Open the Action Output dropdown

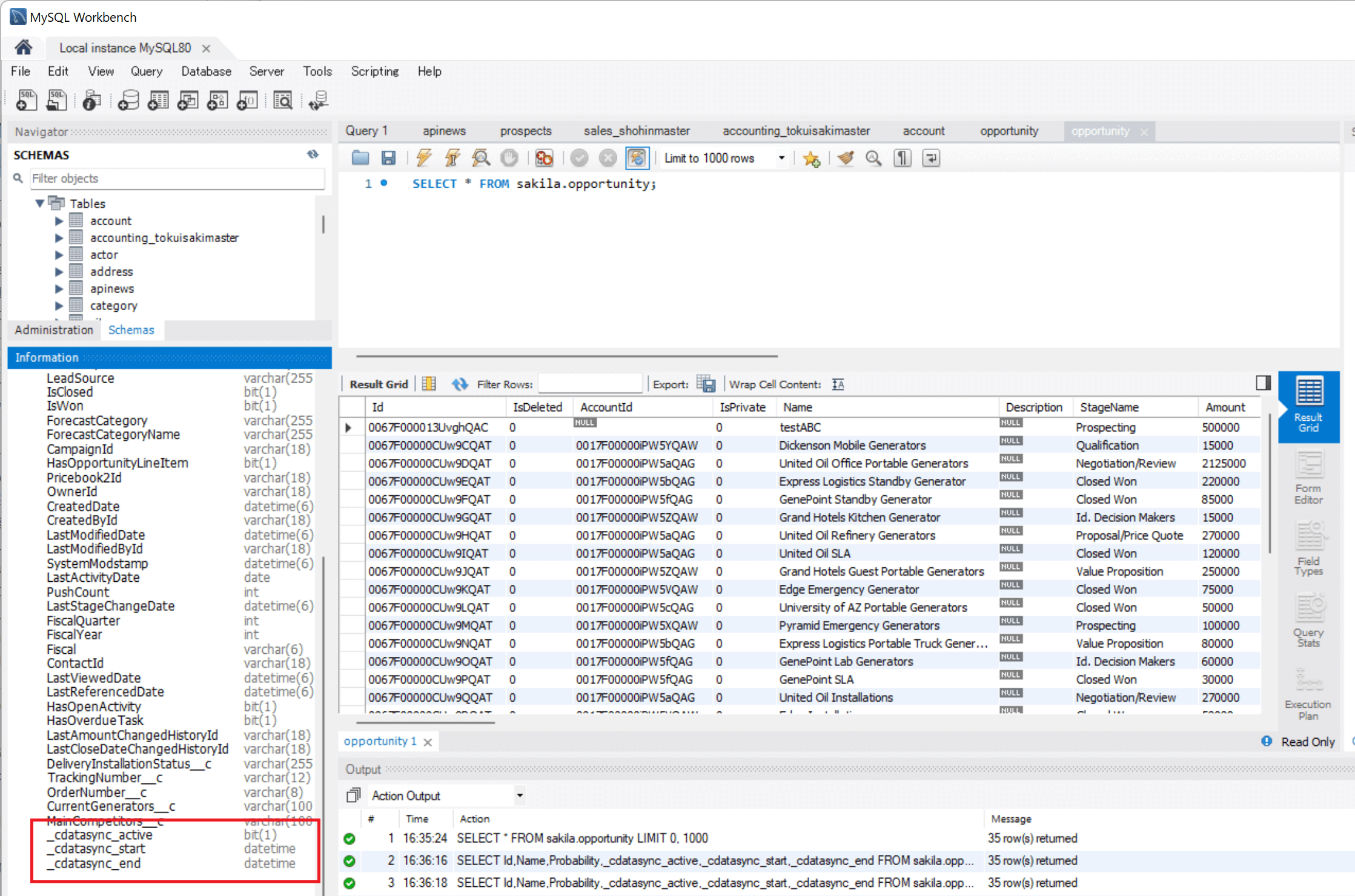pos(519,796)
